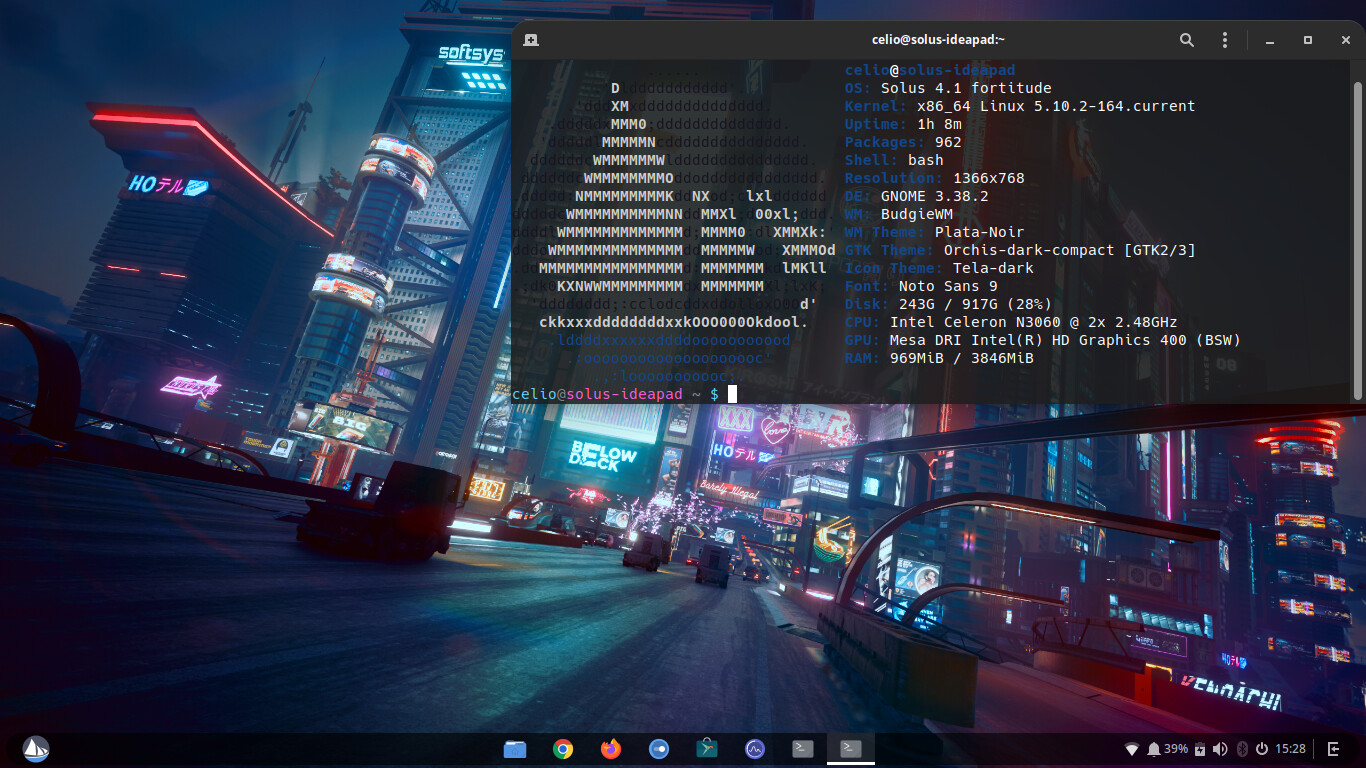This screenshot has width=1366, height=768.
Task: Open the Wi-Fi network indicator
Action: point(1132,749)
